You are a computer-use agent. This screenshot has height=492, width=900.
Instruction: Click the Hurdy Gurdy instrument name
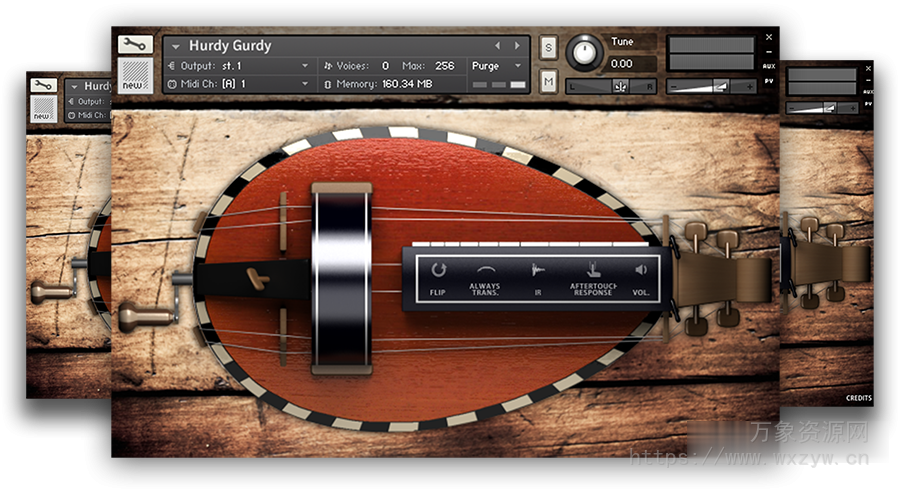(x=230, y=45)
